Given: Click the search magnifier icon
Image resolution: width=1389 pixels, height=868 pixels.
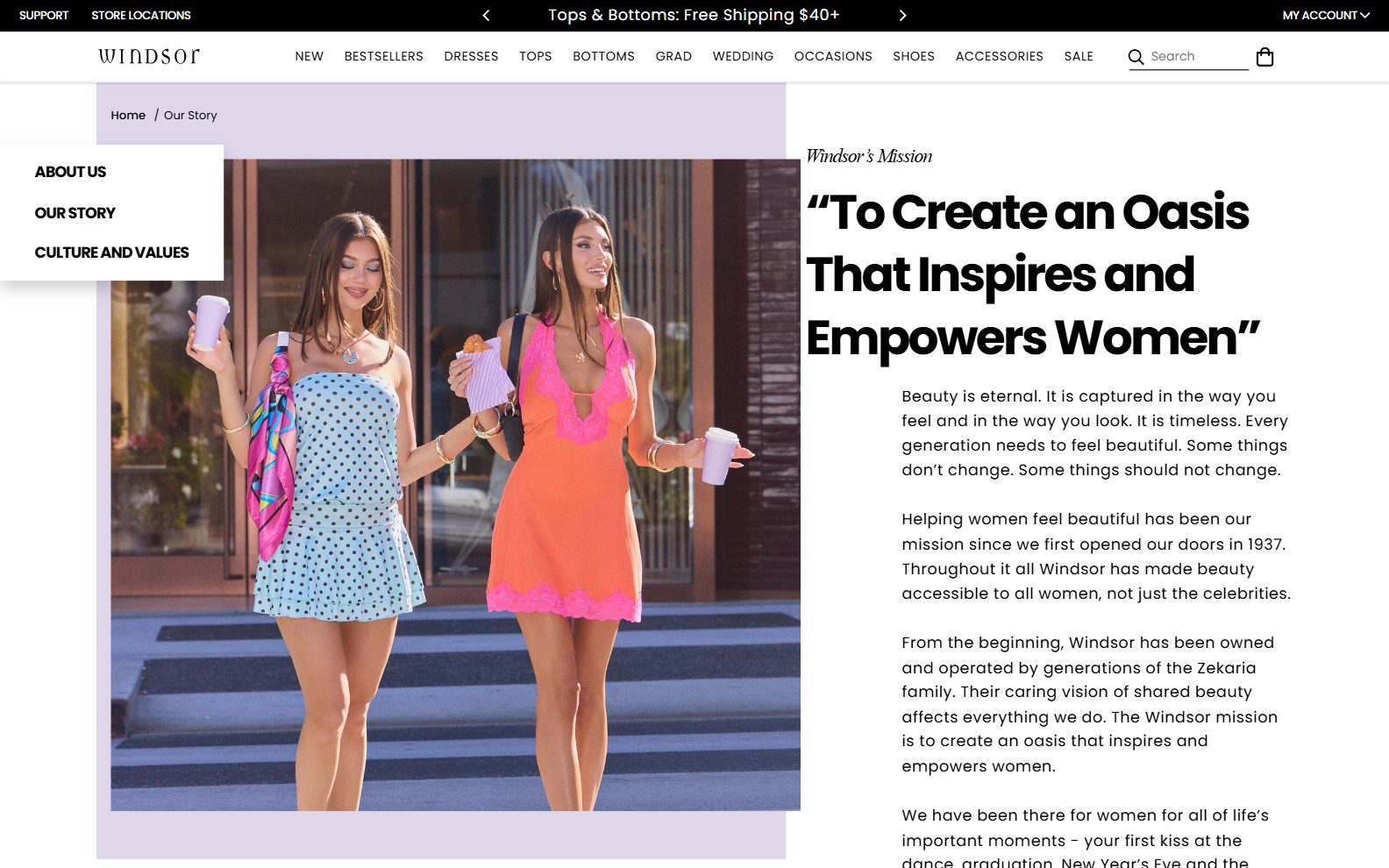Looking at the screenshot, I should [1136, 57].
